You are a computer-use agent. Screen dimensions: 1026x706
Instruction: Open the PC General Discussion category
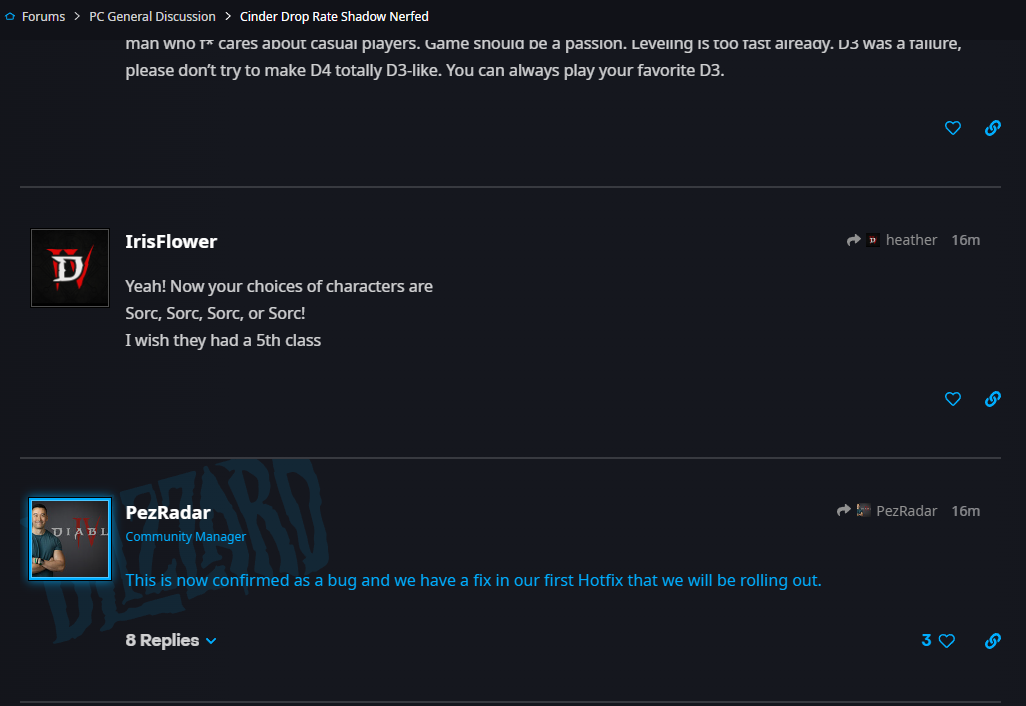pos(152,16)
